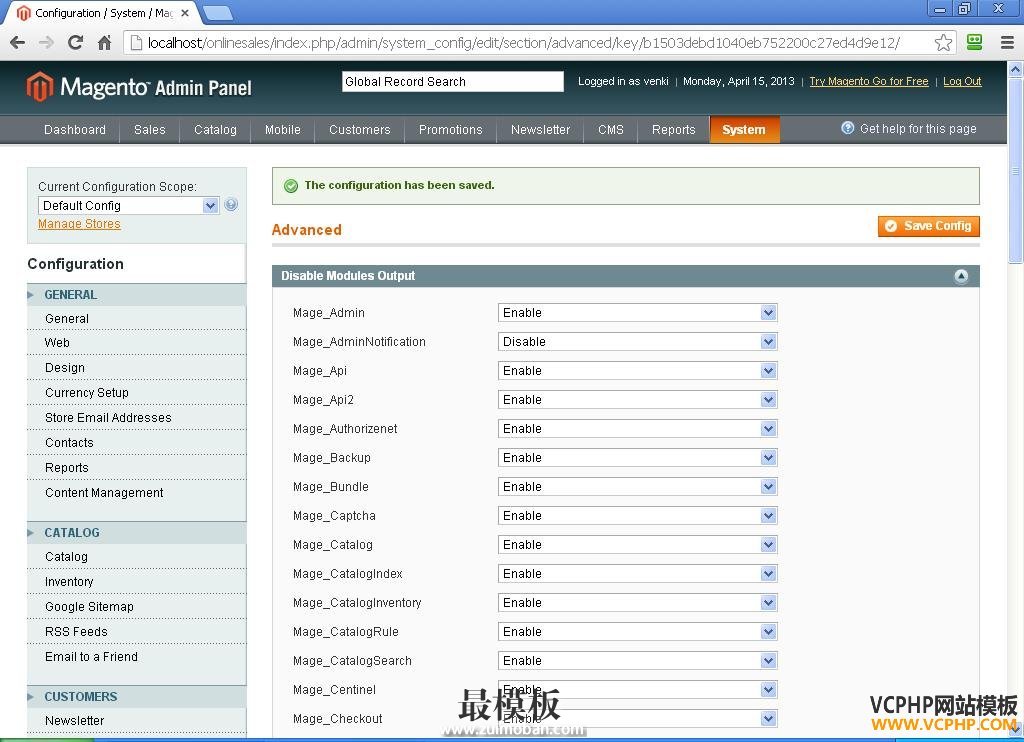Open Google Sitemap section
The height and width of the screenshot is (742, 1024).
[89, 607]
